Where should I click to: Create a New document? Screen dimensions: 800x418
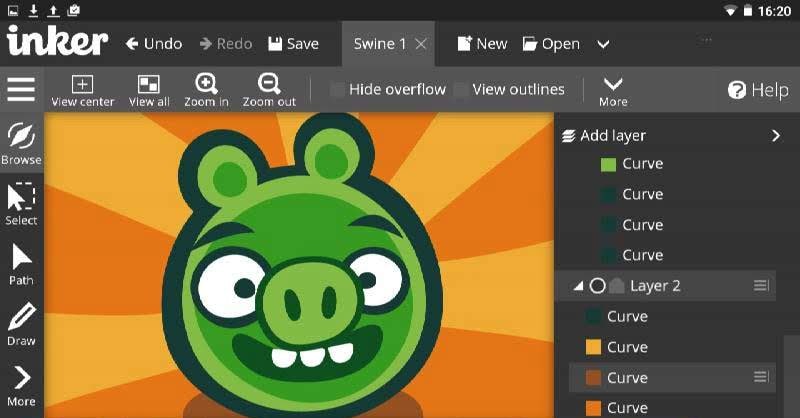(482, 44)
